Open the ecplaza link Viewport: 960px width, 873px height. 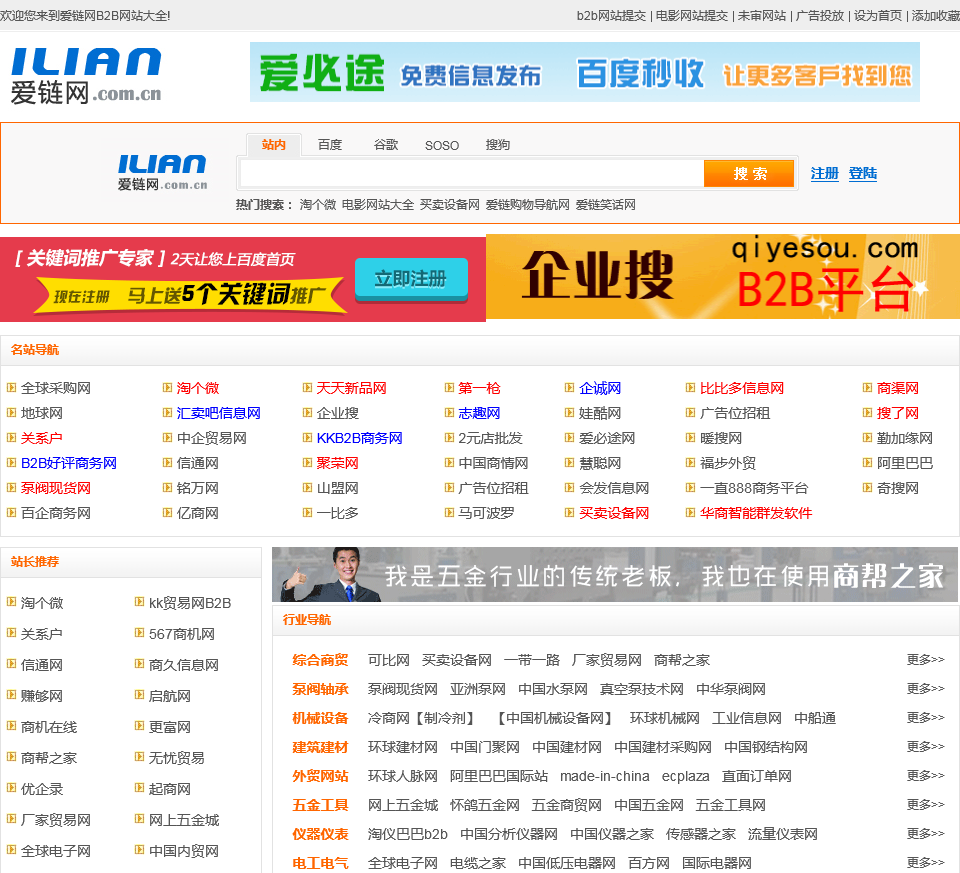(685, 776)
